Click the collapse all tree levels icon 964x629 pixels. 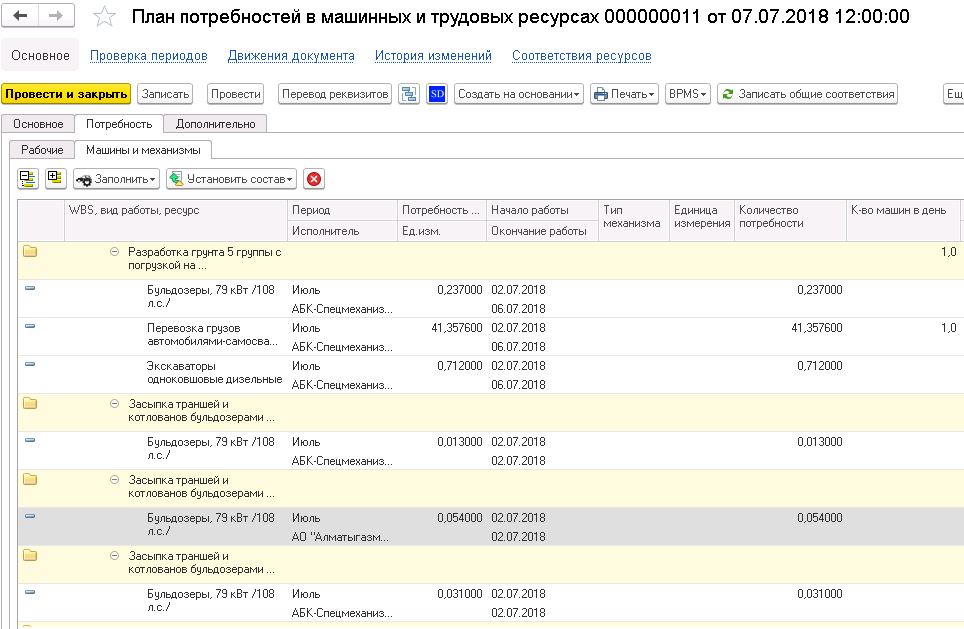tap(27, 179)
